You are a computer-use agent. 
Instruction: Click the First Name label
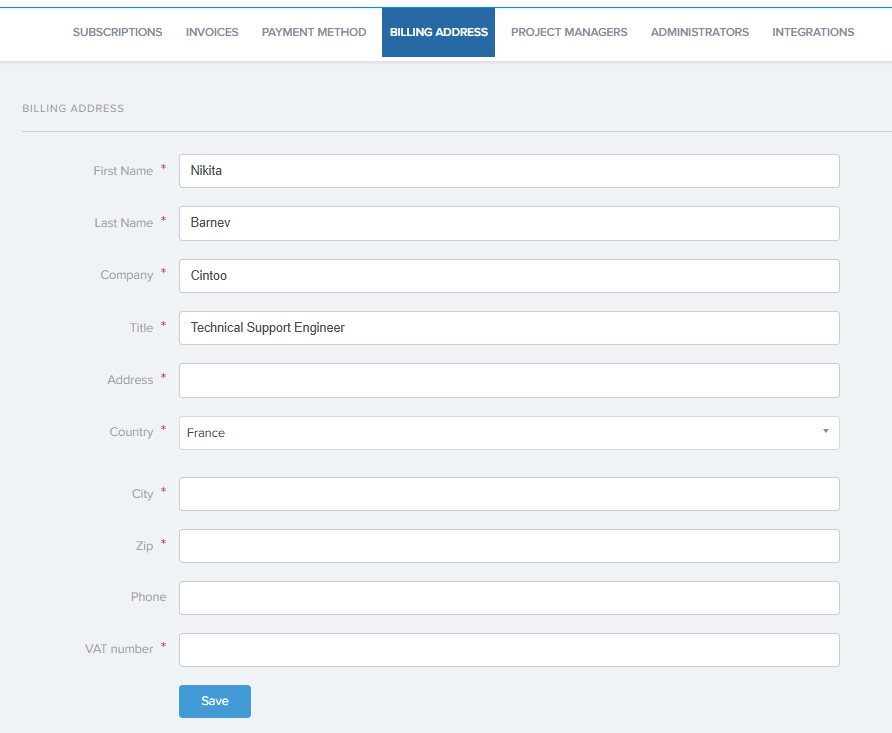pos(123,171)
